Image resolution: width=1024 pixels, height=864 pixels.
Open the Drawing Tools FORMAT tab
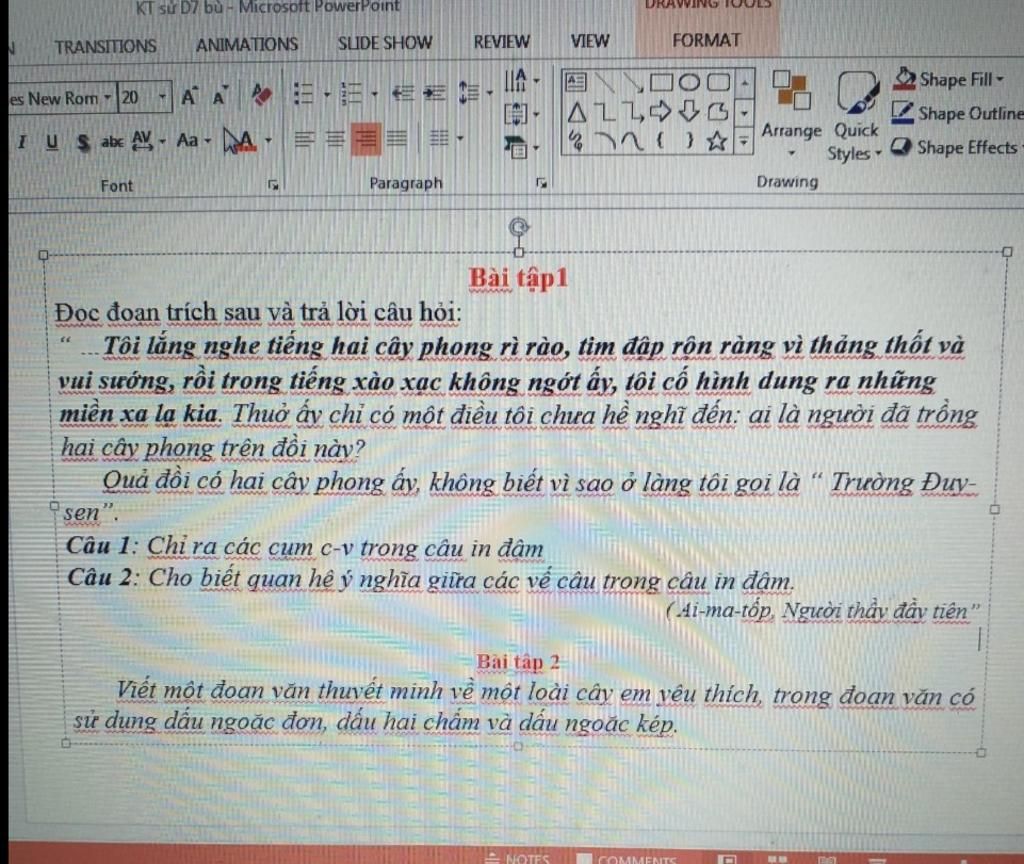coord(707,40)
